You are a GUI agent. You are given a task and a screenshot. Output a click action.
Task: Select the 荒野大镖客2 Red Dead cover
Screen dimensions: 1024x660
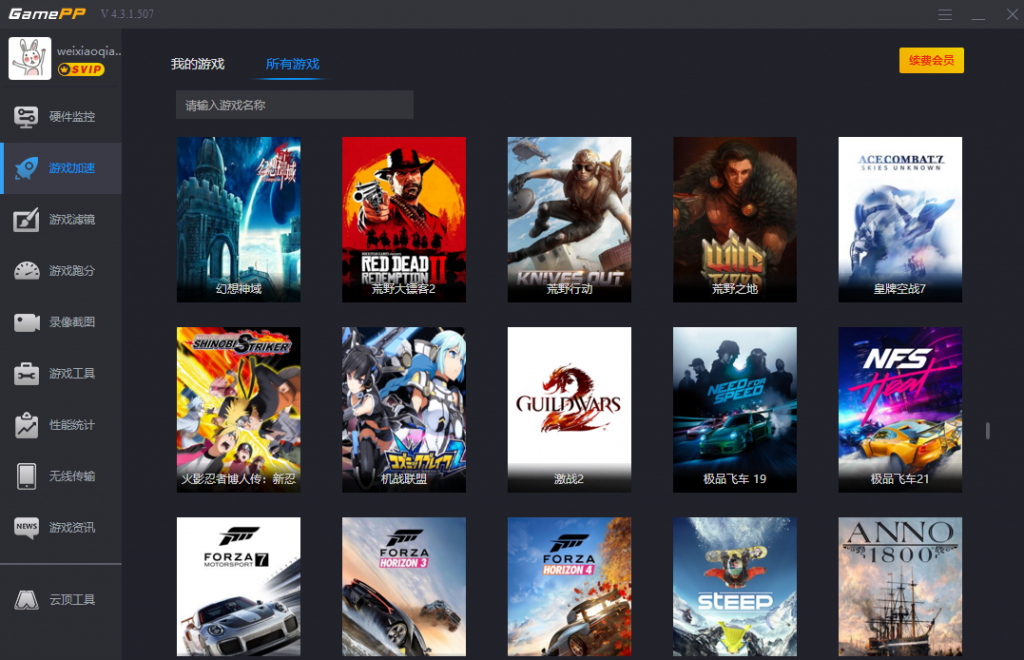click(404, 219)
